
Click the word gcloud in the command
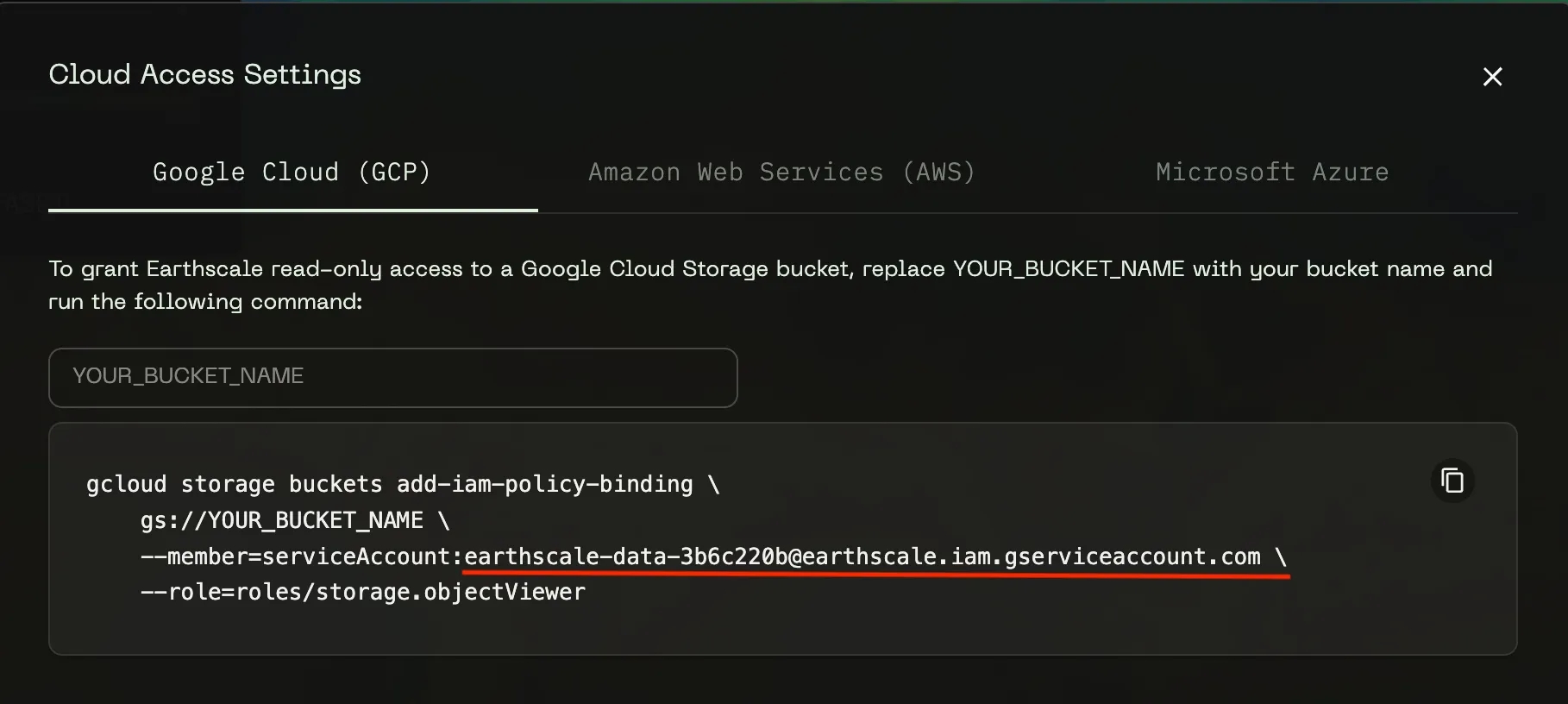pos(126,485)
